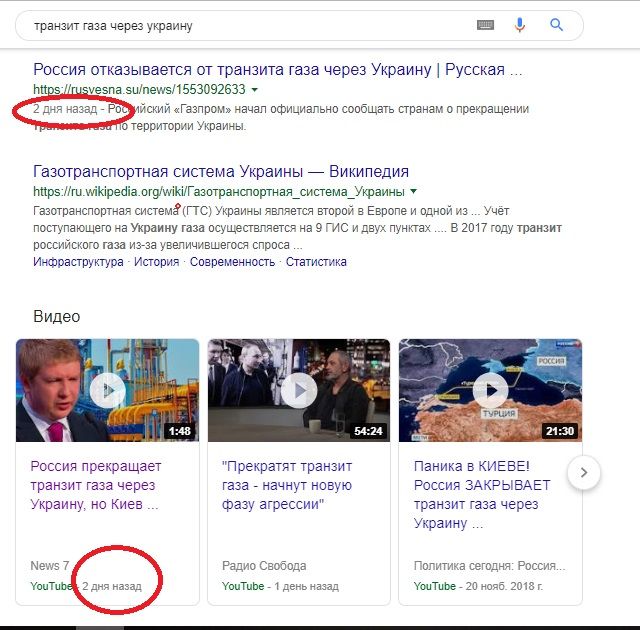Screen dimensions: 640x630
Task: Play the 54:24 Радио Свобода video thumbnail
Action: 299,390
